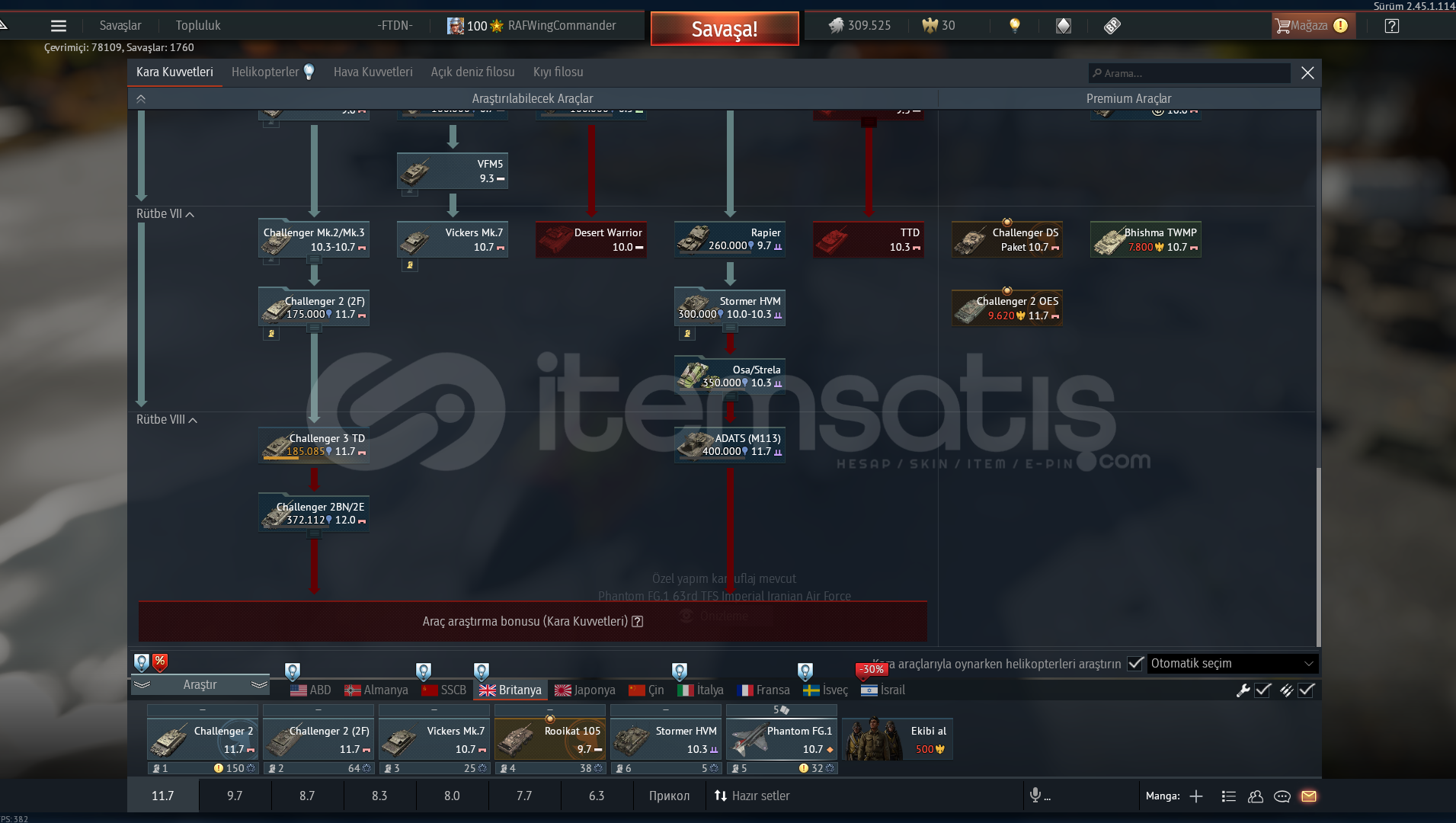Click the battle pass ticket icon
The width and height of the screenshot is (1456, 823).
(x=1112, y=26)
